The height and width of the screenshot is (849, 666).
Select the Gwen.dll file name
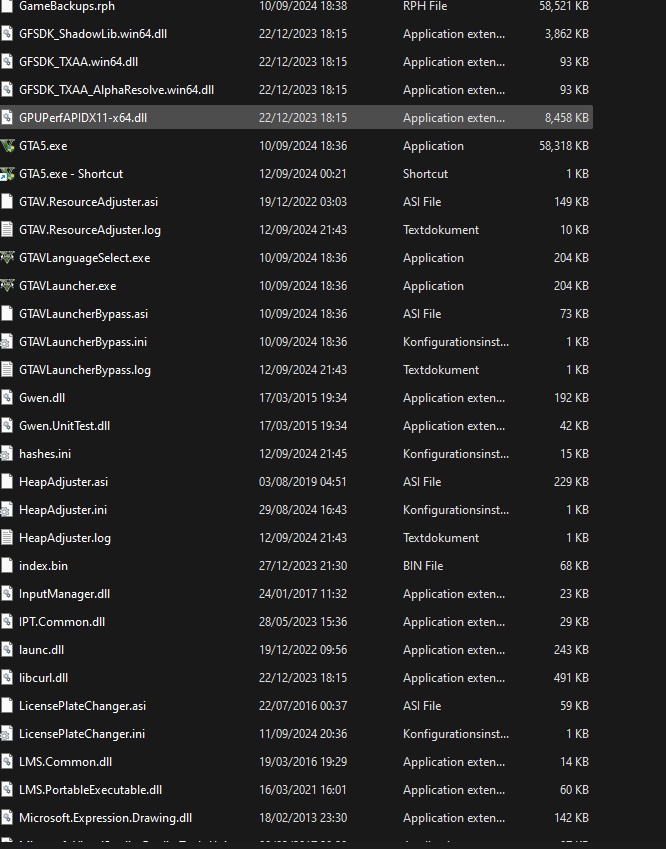tap(42, 398)
